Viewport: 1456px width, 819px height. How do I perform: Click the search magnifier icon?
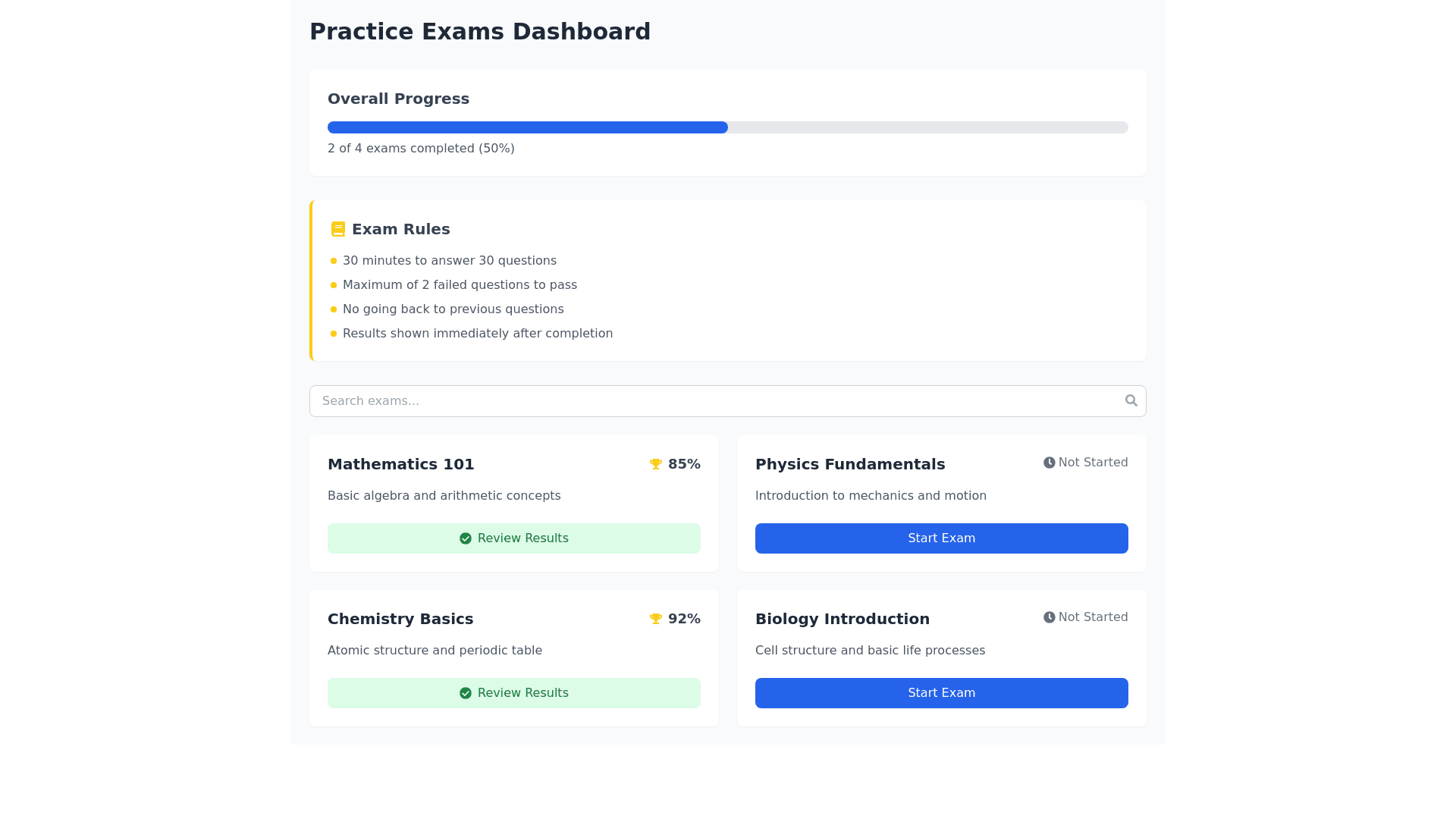point(1131,400)
